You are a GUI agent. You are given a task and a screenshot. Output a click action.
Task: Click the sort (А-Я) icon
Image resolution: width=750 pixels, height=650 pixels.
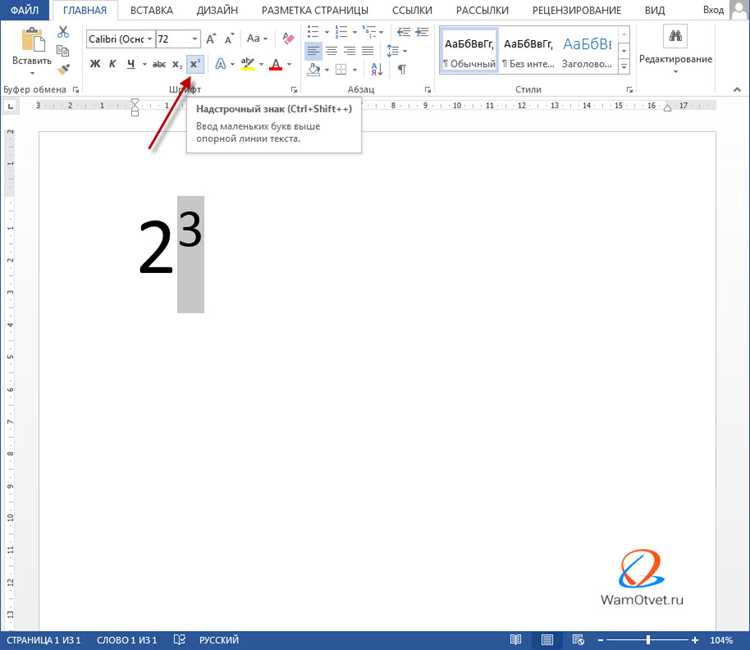click(377, 70)
